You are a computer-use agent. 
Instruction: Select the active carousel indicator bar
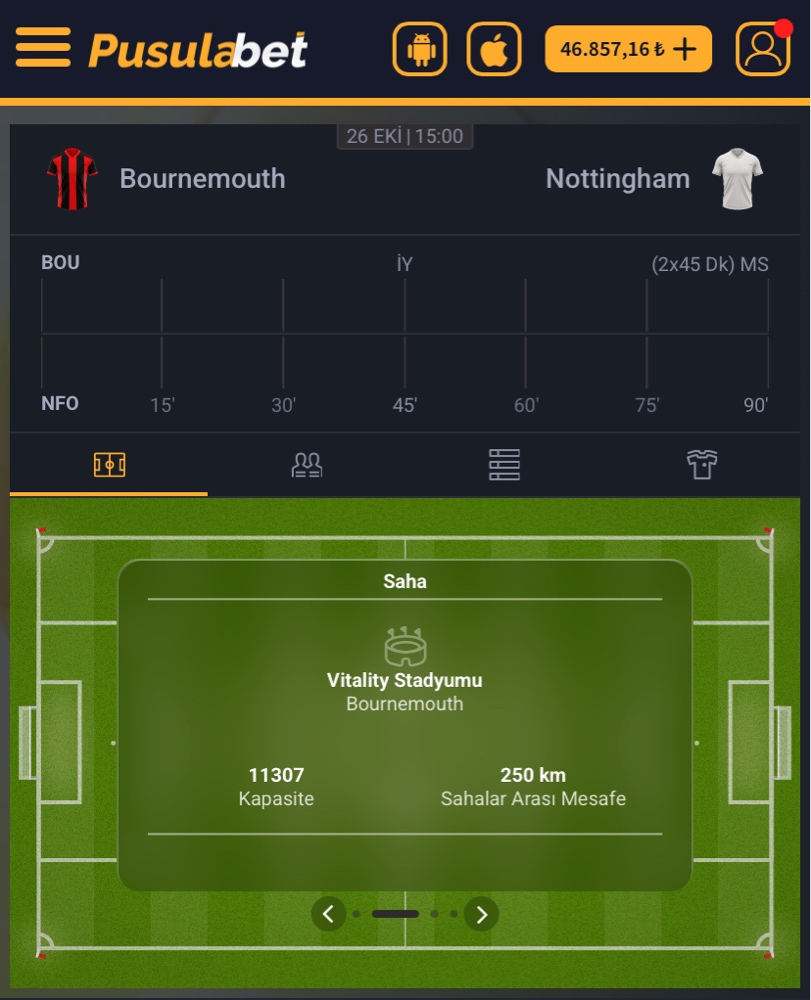[395, 913]
